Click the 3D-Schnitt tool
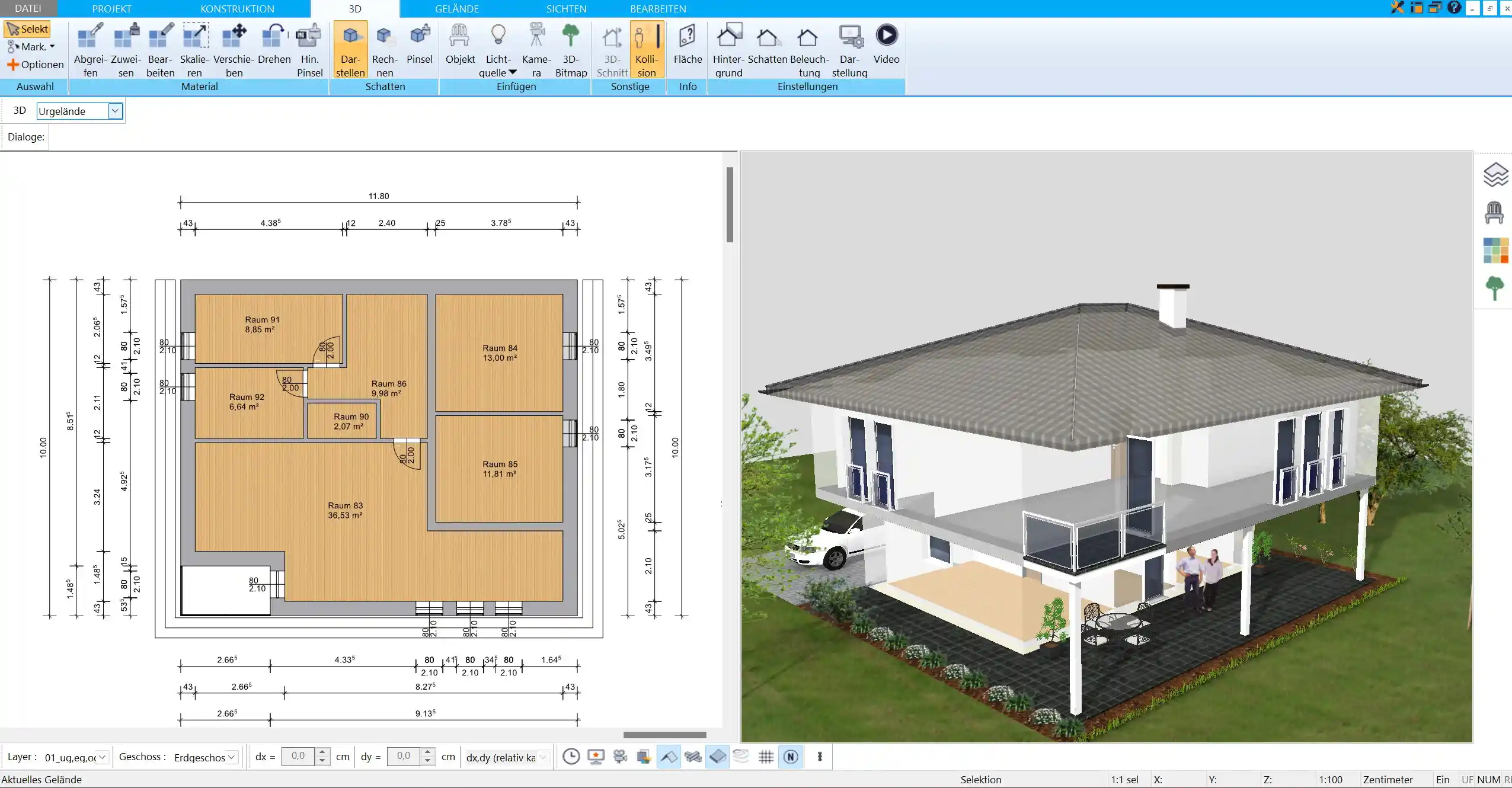 point(612,50)
